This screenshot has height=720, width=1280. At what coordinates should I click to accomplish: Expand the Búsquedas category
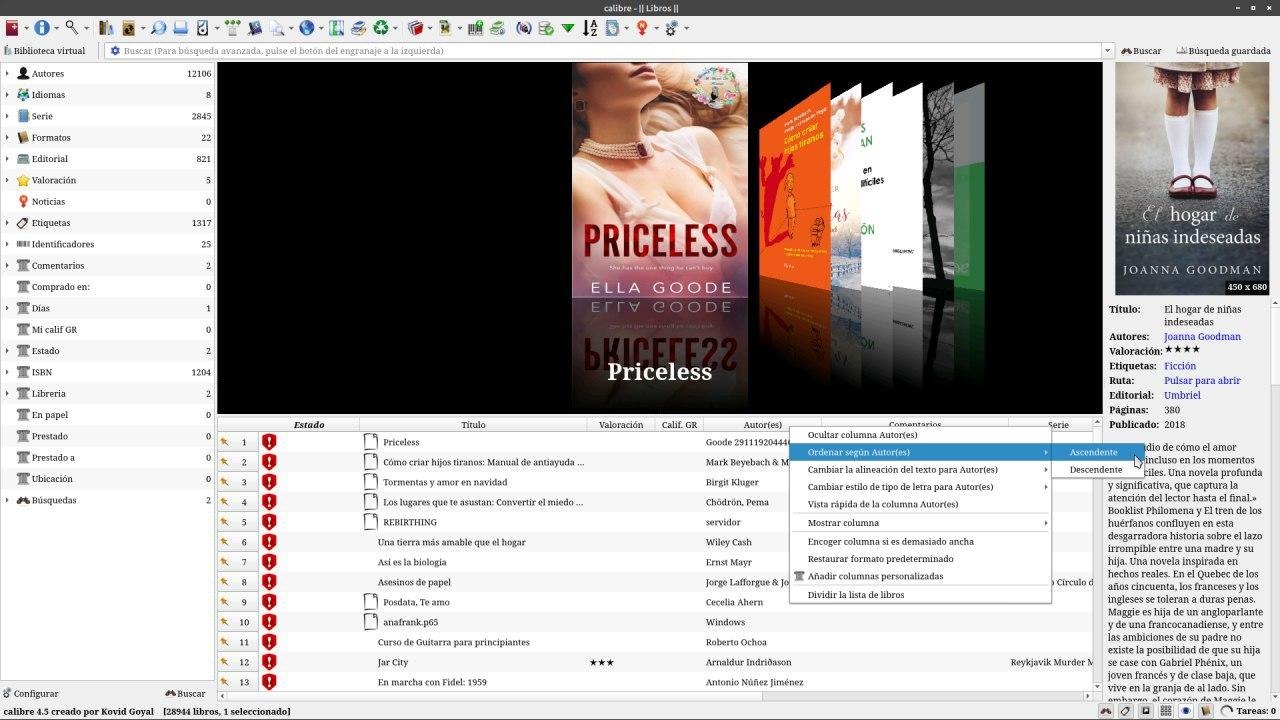coord(7,500)
